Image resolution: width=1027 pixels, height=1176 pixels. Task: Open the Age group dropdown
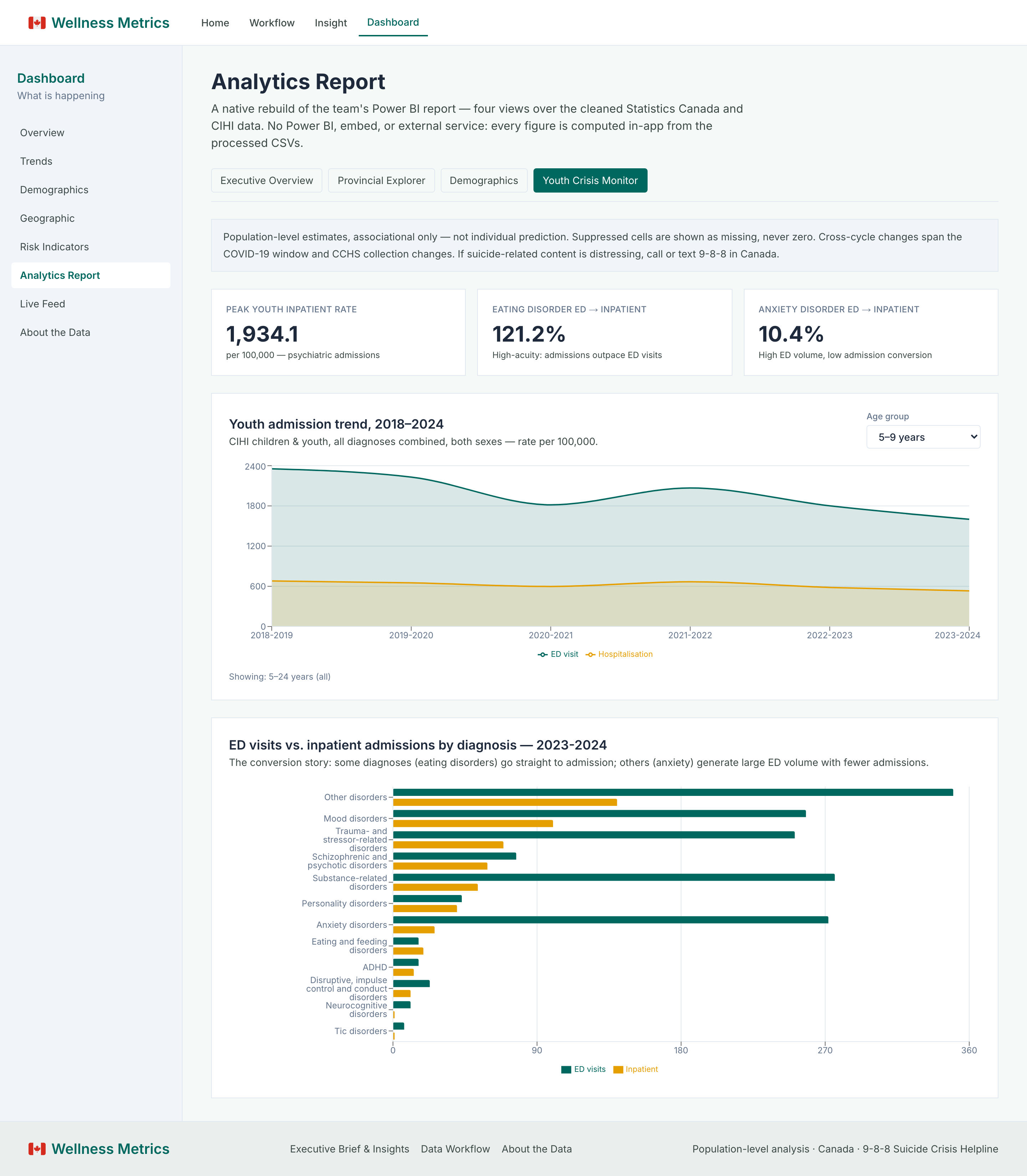coord(923,437)
